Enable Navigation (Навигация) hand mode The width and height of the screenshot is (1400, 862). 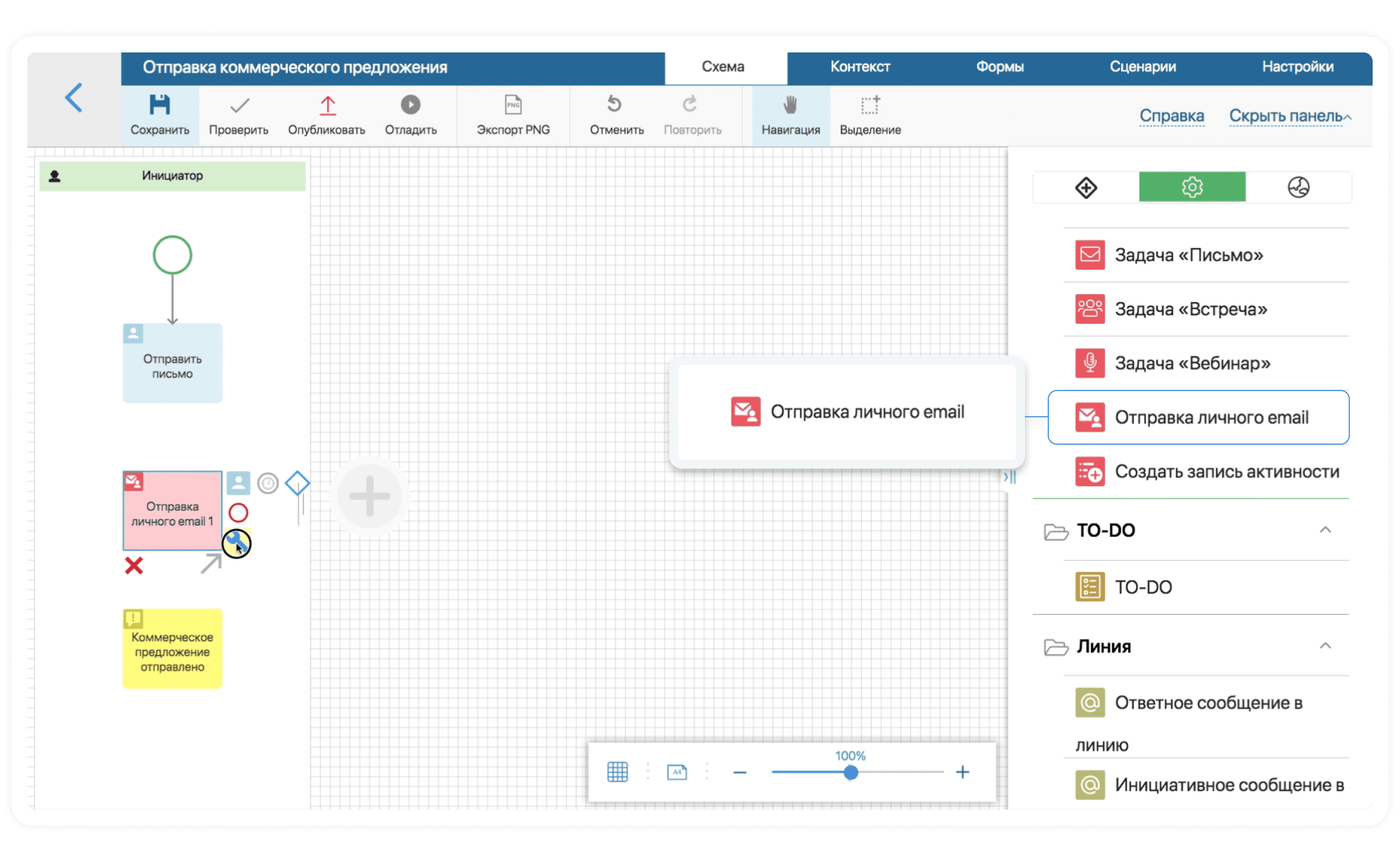(x=790, y=105)
